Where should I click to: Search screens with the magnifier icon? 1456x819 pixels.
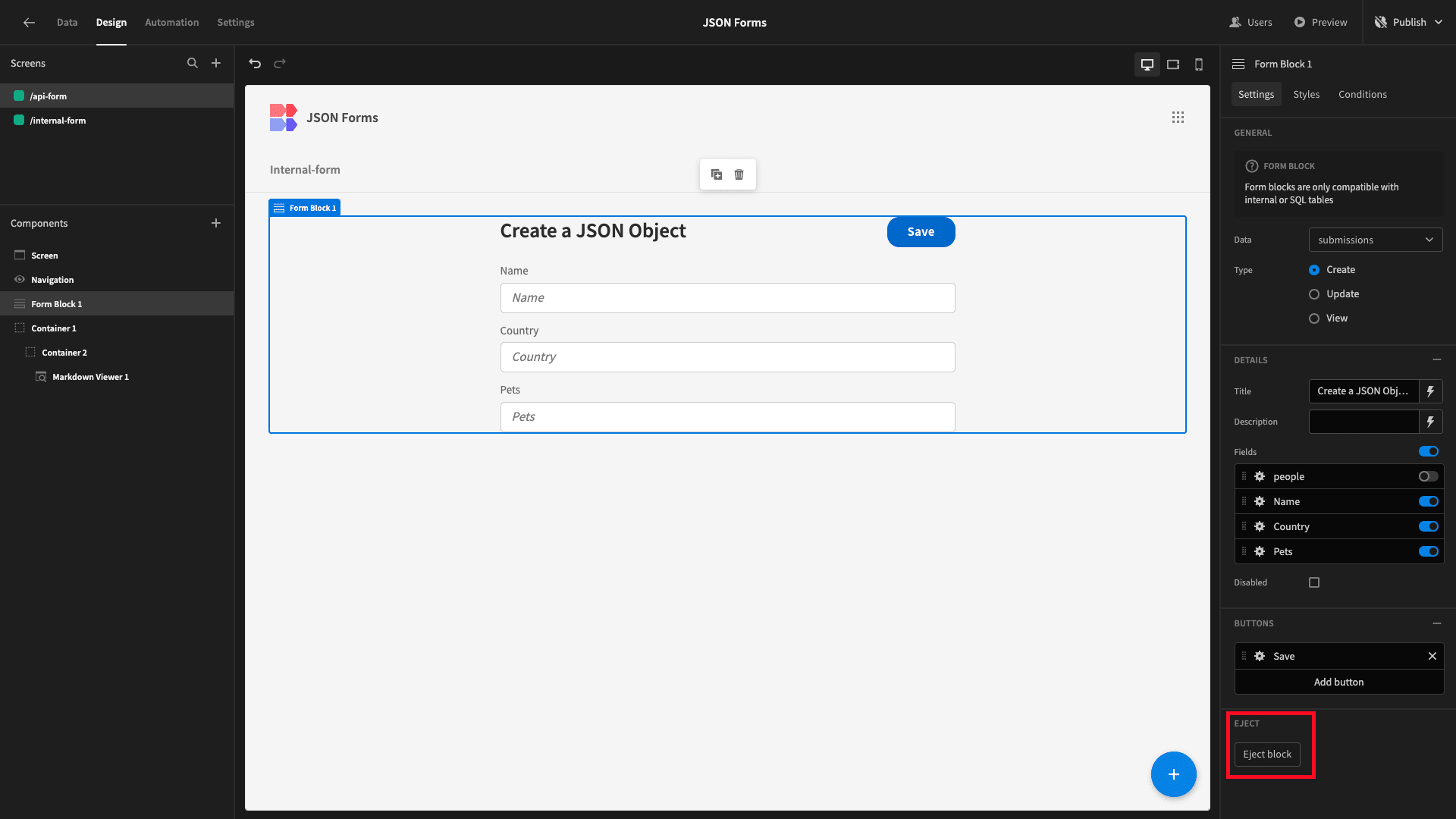pos(193,64)
